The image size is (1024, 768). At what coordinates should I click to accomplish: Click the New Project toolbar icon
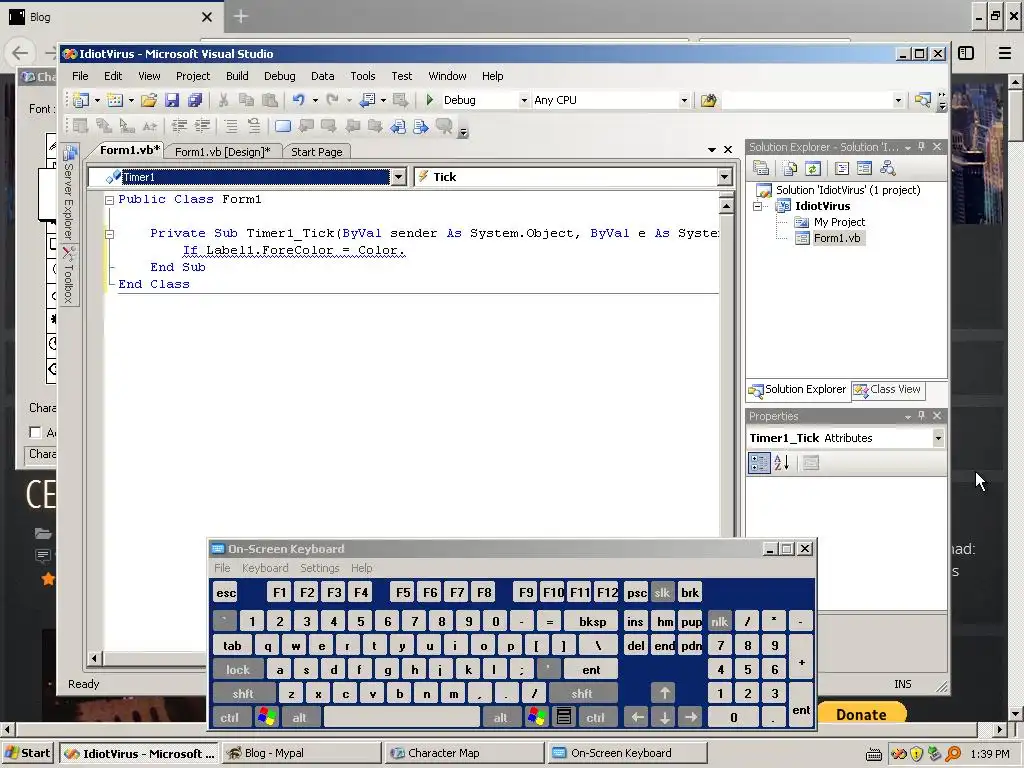click(81, 100)
